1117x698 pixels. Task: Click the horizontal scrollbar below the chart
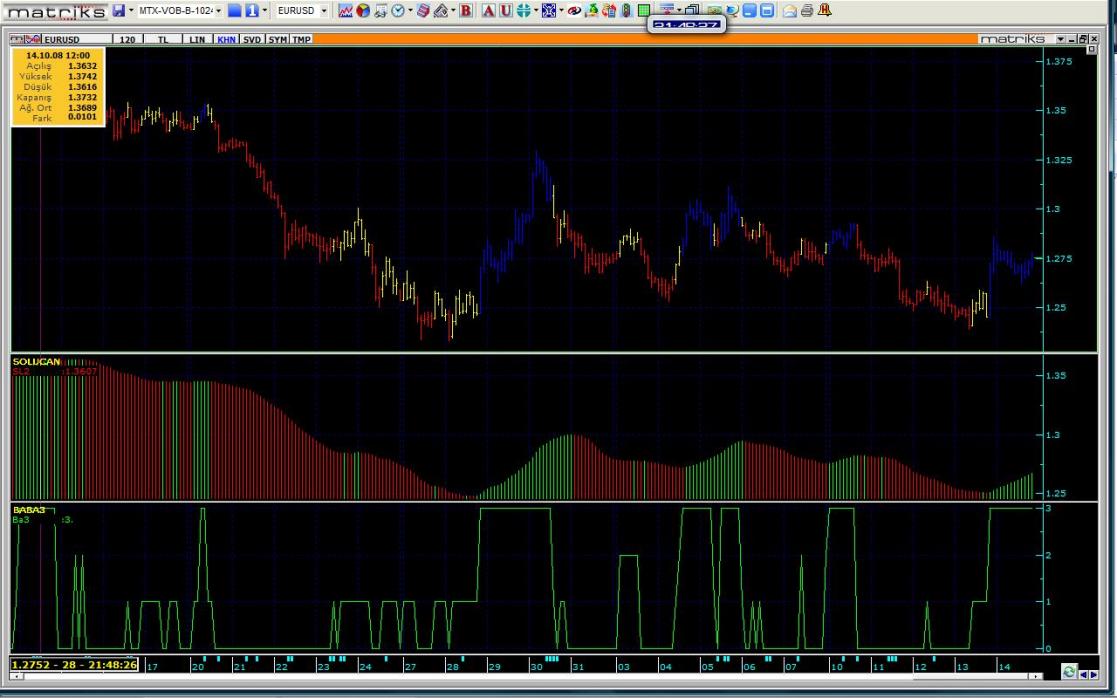click(x=500, y=677)
